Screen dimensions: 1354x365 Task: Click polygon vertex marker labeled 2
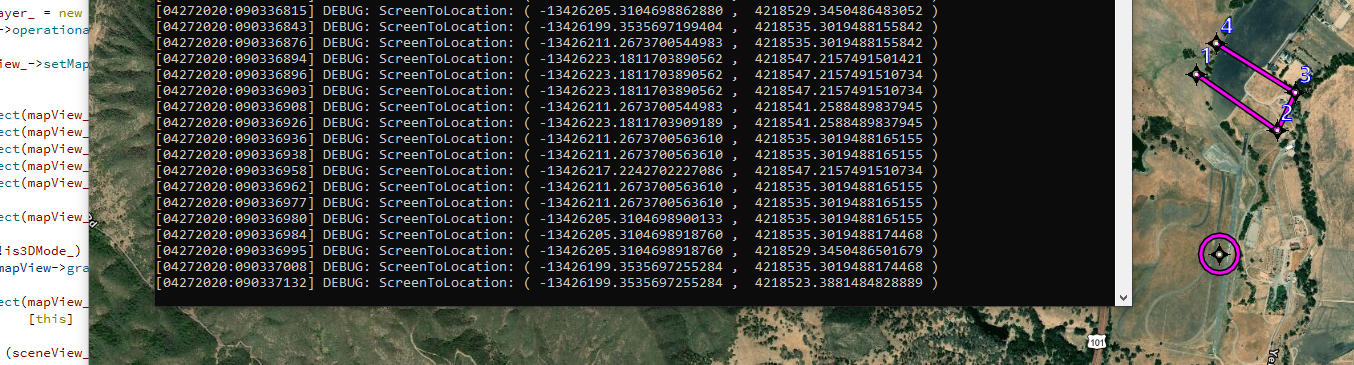click(x=1277, y=129)
